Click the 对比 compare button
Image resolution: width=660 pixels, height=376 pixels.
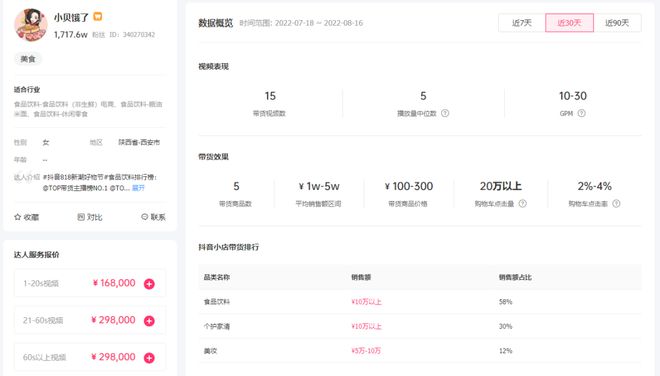[90, 217]
